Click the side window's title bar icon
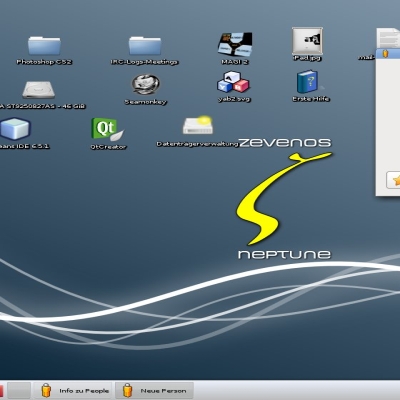 [386, 53]
